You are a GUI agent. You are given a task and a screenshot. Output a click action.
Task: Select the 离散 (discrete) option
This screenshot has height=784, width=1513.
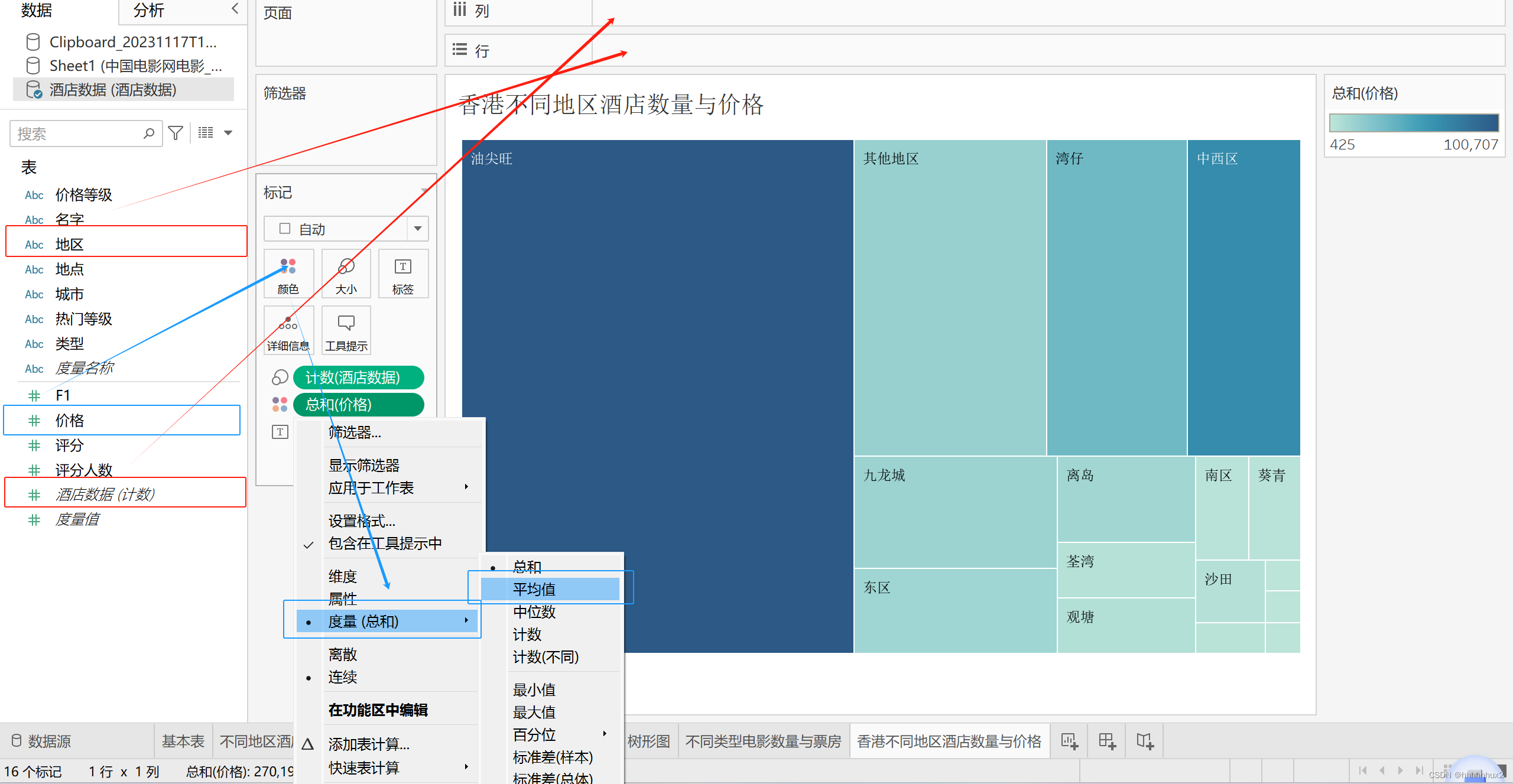(x=343, y=655)
